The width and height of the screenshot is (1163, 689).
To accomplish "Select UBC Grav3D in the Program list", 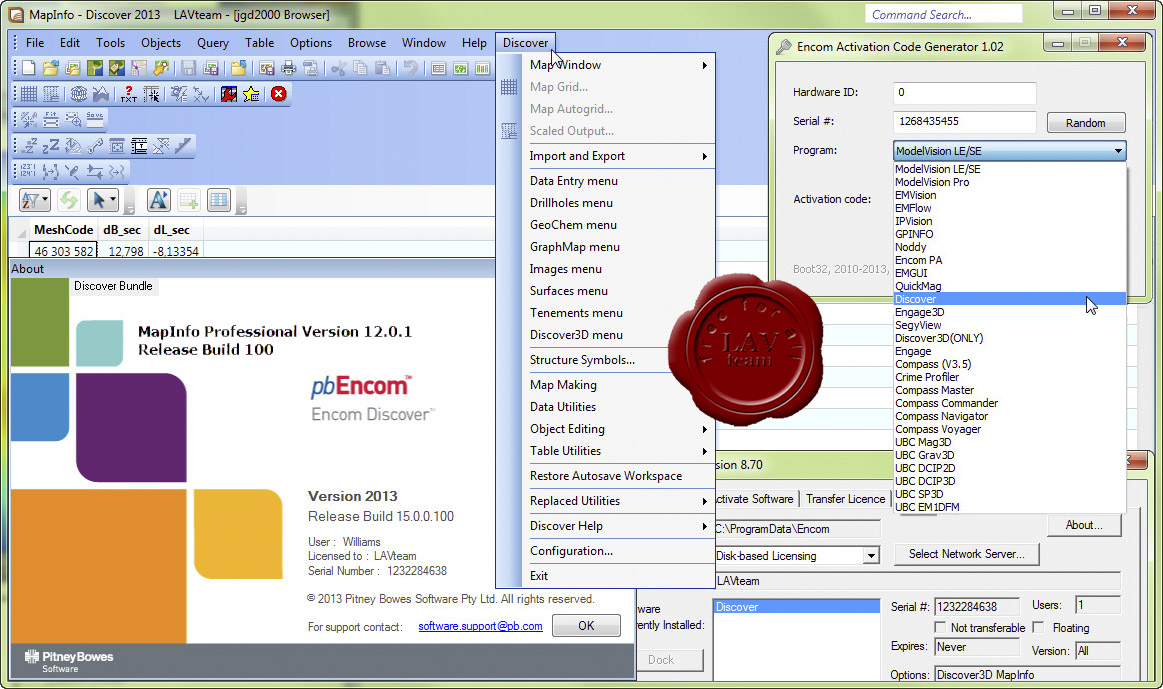I will tap(1009, 455).
